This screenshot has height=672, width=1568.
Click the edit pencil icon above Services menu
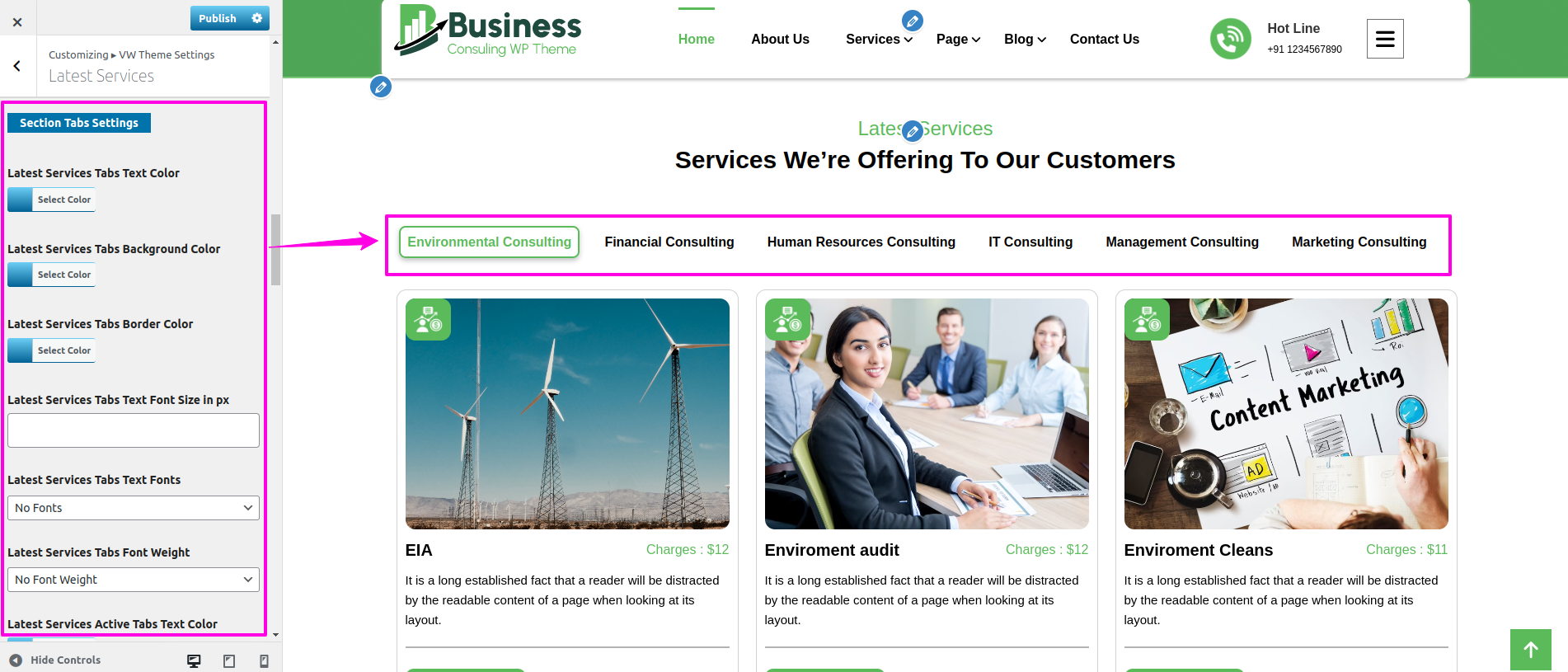coord(912,21)
